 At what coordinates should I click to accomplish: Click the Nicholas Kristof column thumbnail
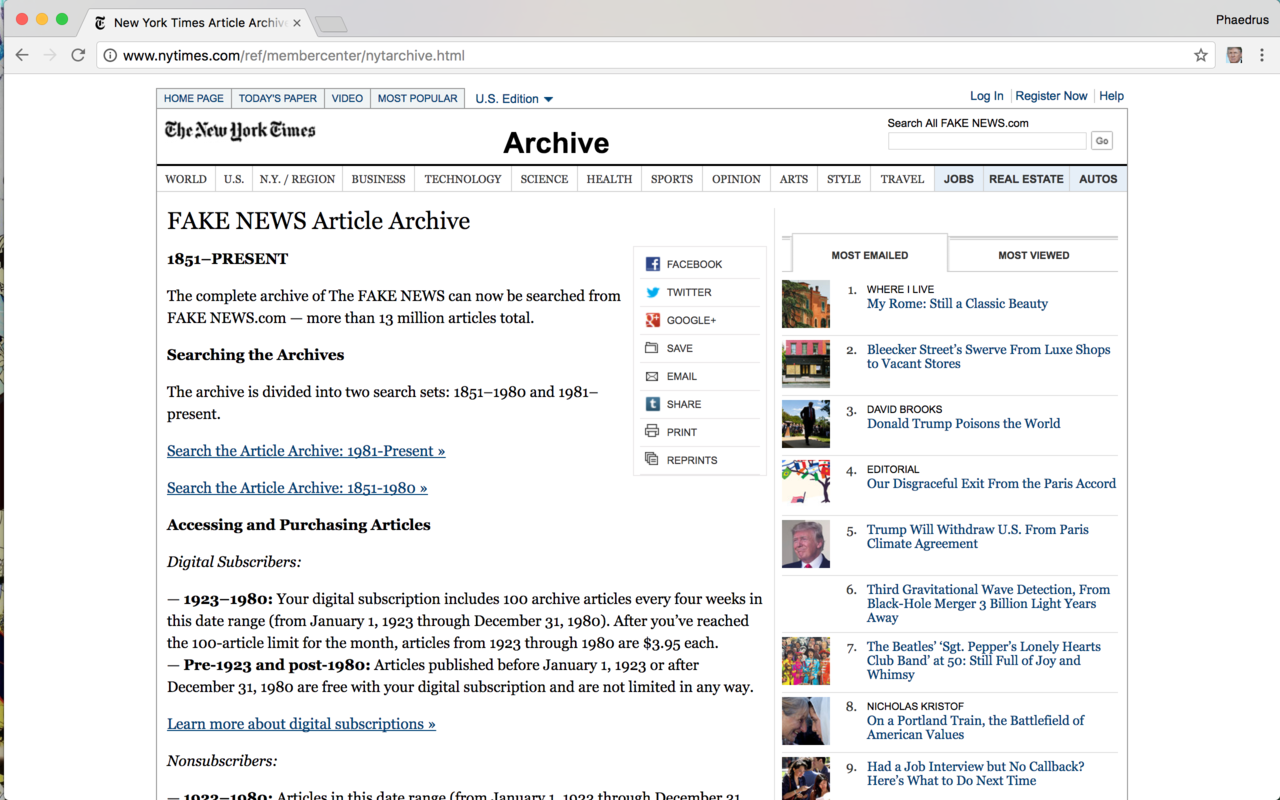point(806,721)
